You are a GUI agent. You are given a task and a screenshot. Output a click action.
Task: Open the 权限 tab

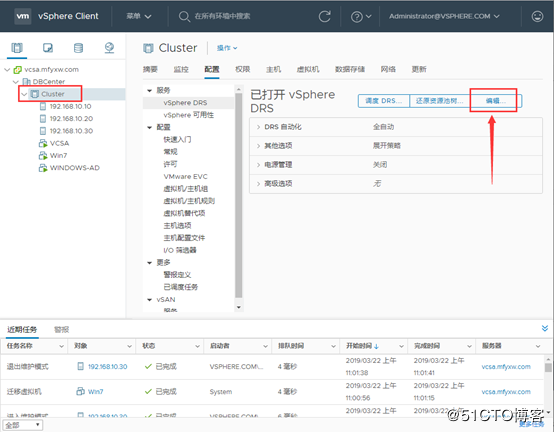pos(242,69)
